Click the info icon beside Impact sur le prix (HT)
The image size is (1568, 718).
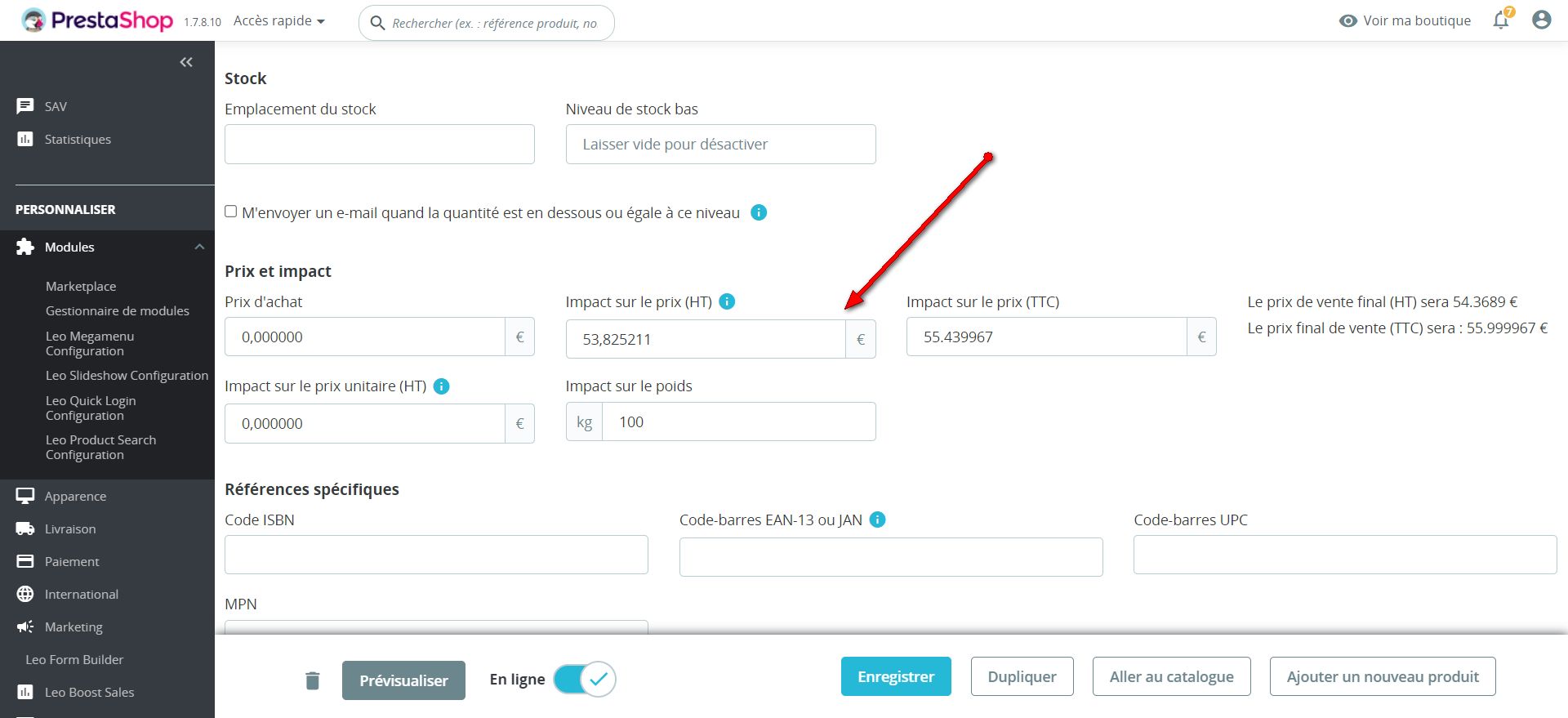pos(727,301)
